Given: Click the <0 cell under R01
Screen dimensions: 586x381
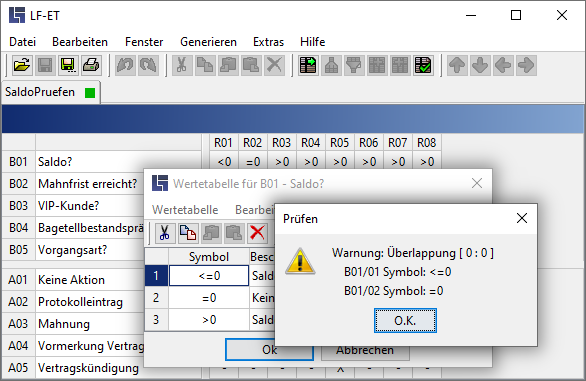Looking at the screenshot, I should [223, 162].
